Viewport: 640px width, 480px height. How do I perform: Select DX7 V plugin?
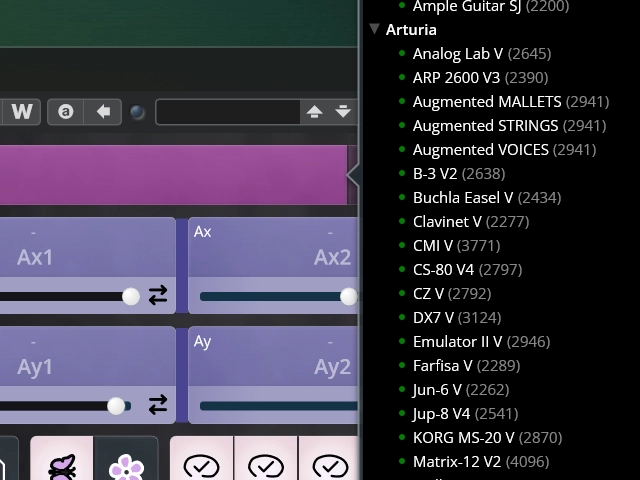click(x=457, y=318)
